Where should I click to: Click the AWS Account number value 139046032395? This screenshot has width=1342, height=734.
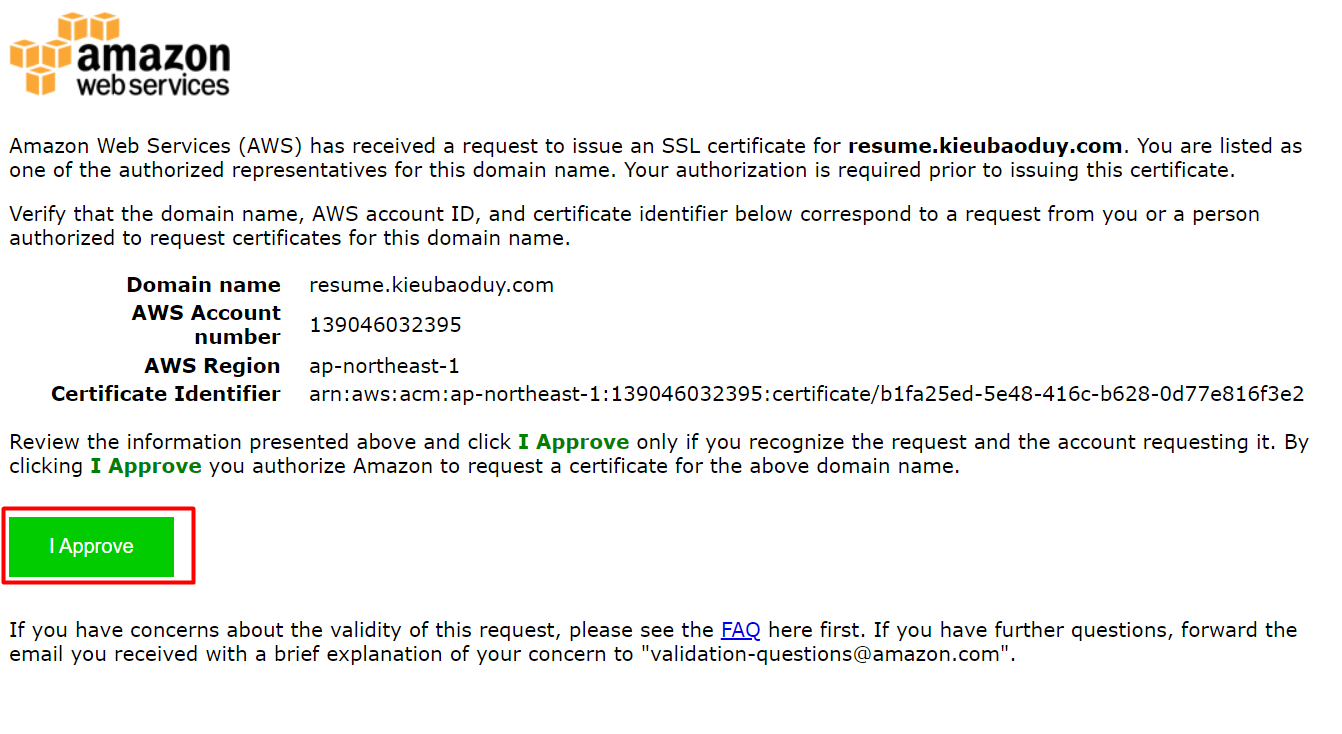click(385, 325)
